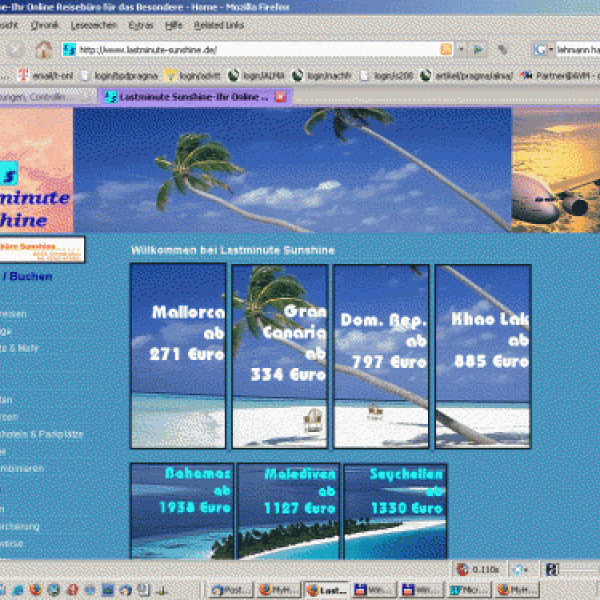This screenshot has height=600, width=600.
Task: Click the airplane sunset image
Action: (556, 170)
